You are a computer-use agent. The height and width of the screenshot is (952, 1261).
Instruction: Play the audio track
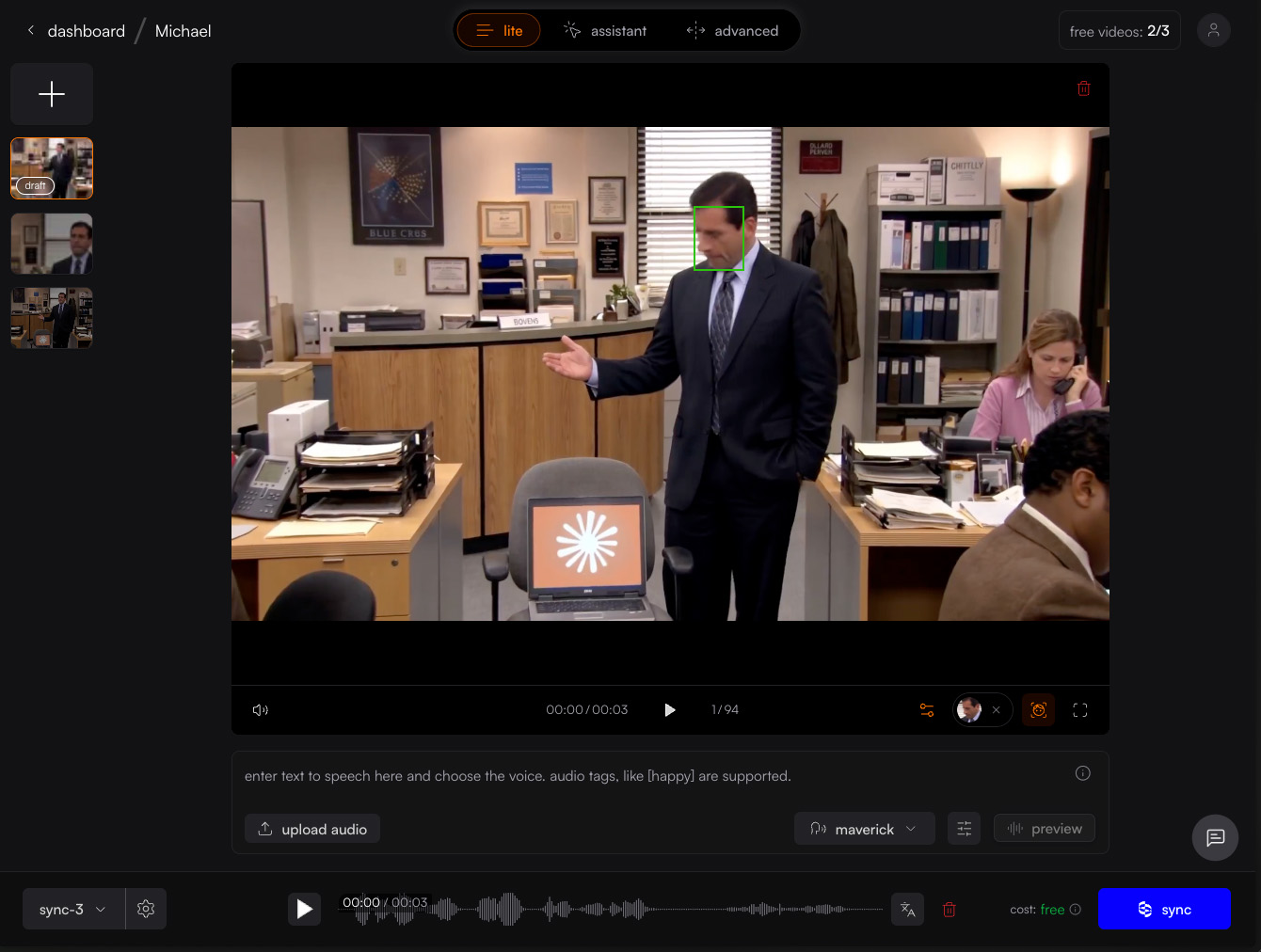(x=304, y=909)
